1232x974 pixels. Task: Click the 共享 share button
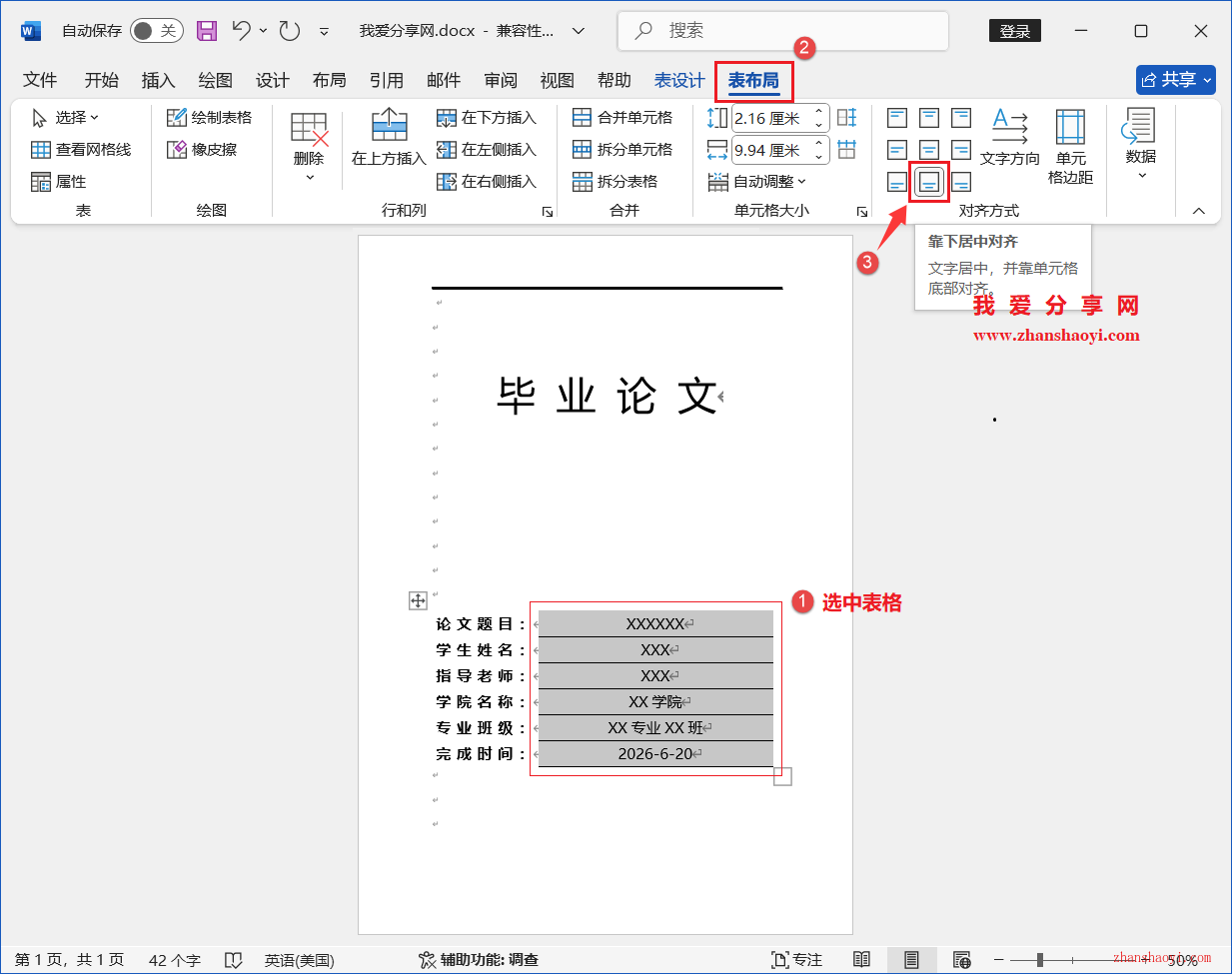point(1176,80)
